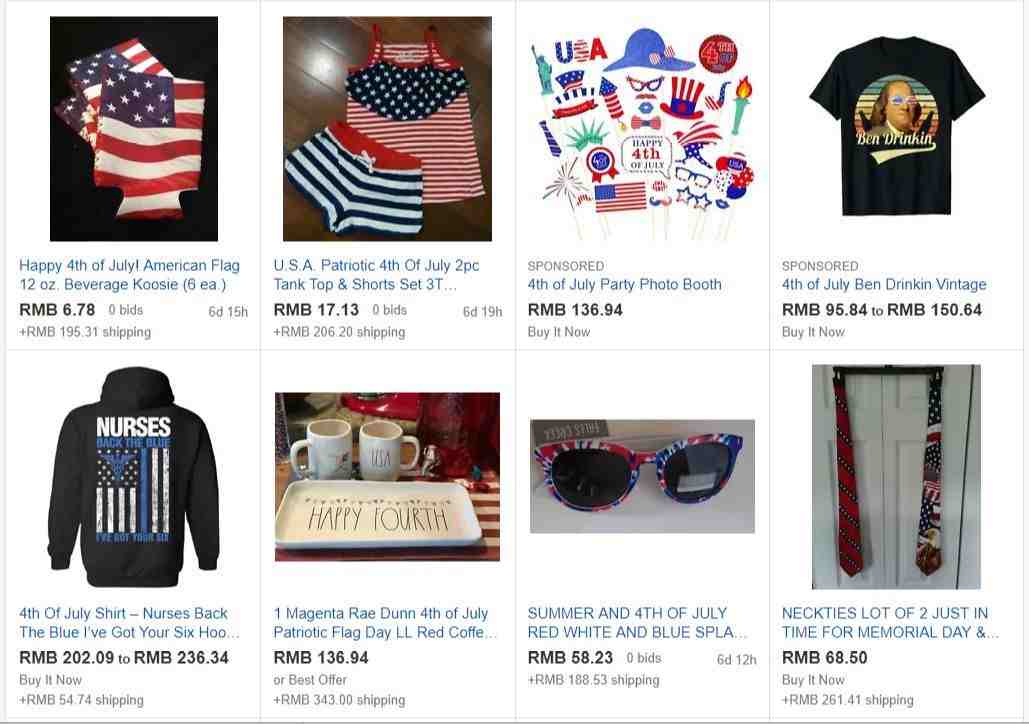Open '4th of July Ben Drinkin Vintage' link
The width and height of the screenshot is (1029, 724).
click(884, 284)
